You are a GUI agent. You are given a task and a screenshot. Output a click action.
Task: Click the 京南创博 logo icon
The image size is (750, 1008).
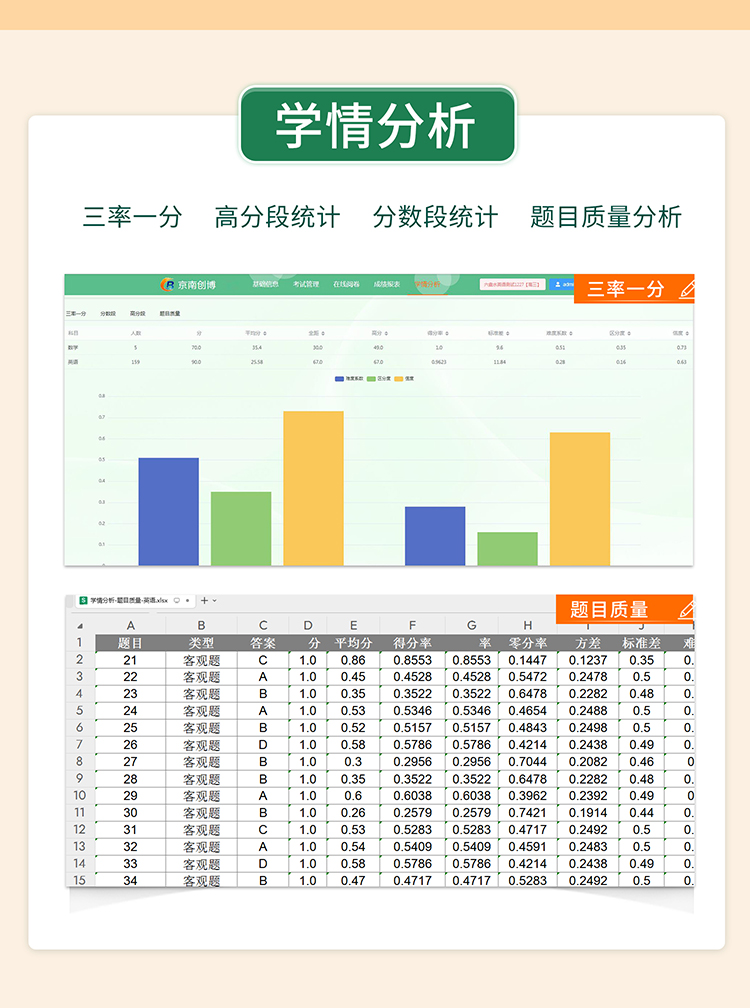point(167,285)
